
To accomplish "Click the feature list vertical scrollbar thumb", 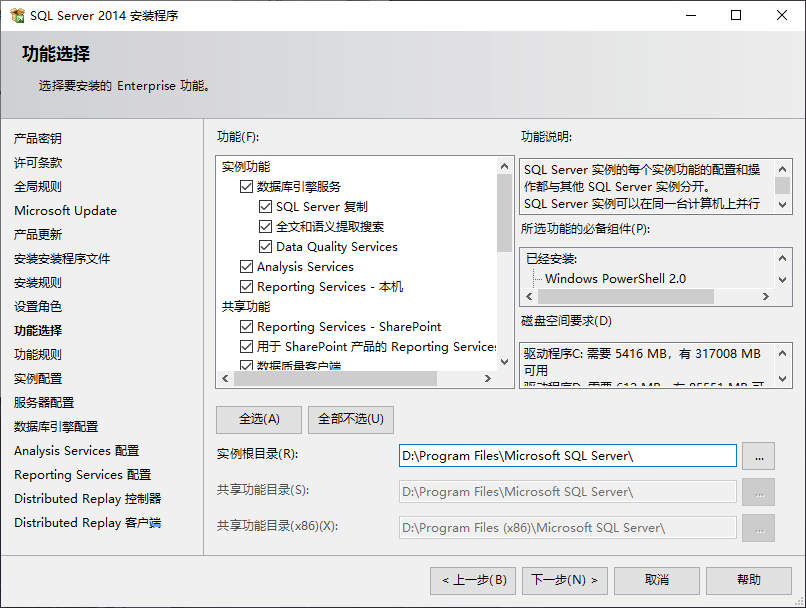I will 504,213.
